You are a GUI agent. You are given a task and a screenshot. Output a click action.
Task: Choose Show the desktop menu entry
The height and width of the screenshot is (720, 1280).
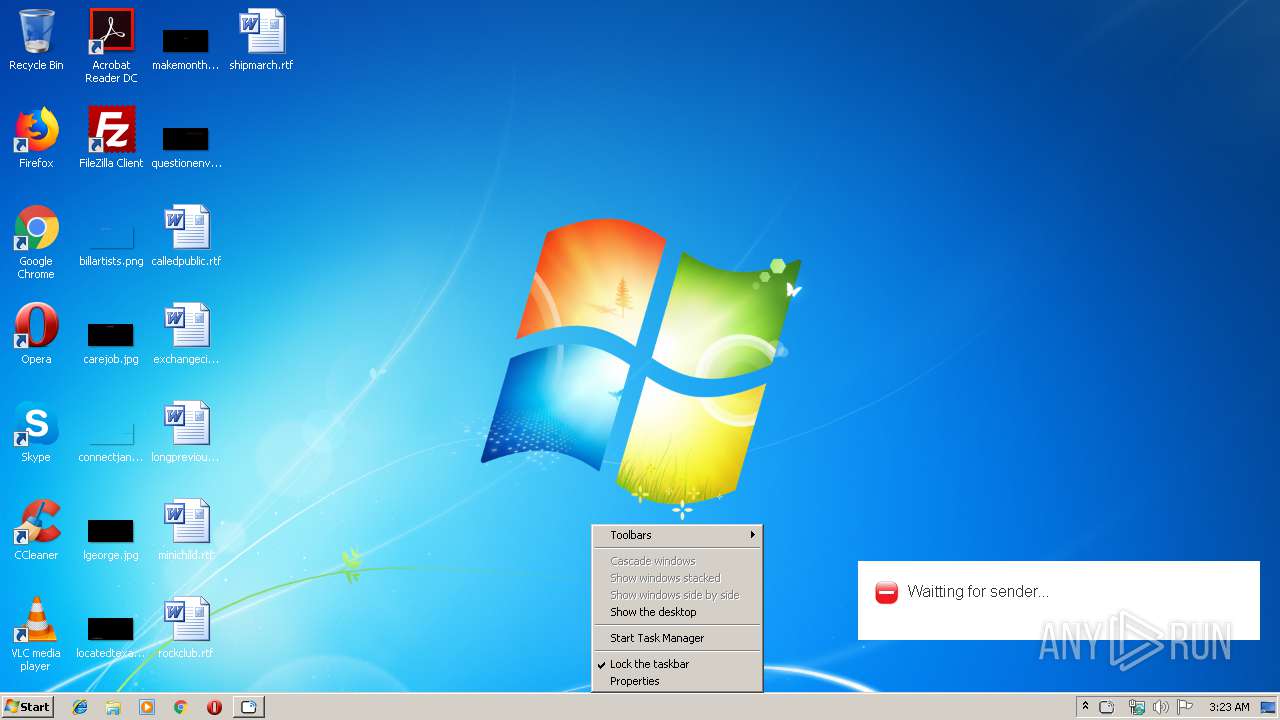pos(677,612)
